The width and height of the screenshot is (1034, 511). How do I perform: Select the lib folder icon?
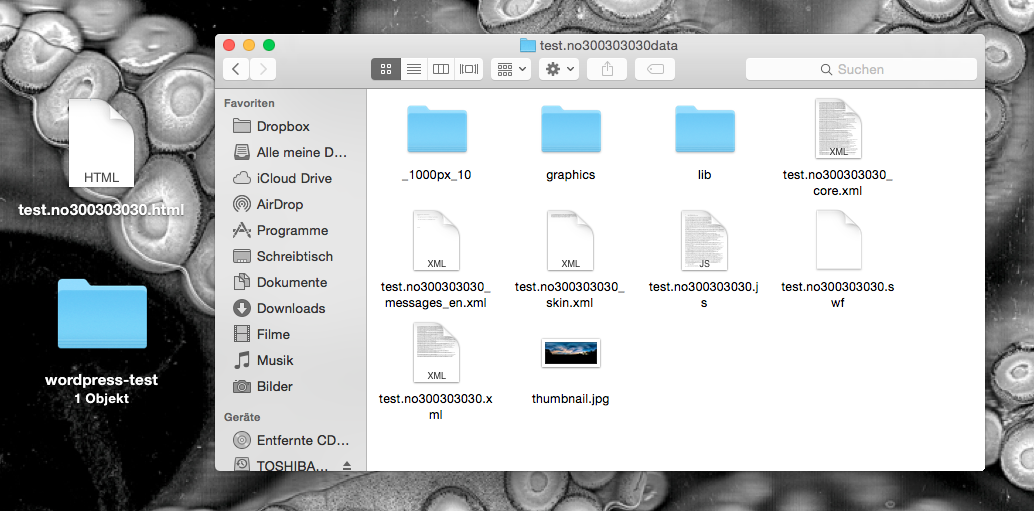tap(705, 130)
